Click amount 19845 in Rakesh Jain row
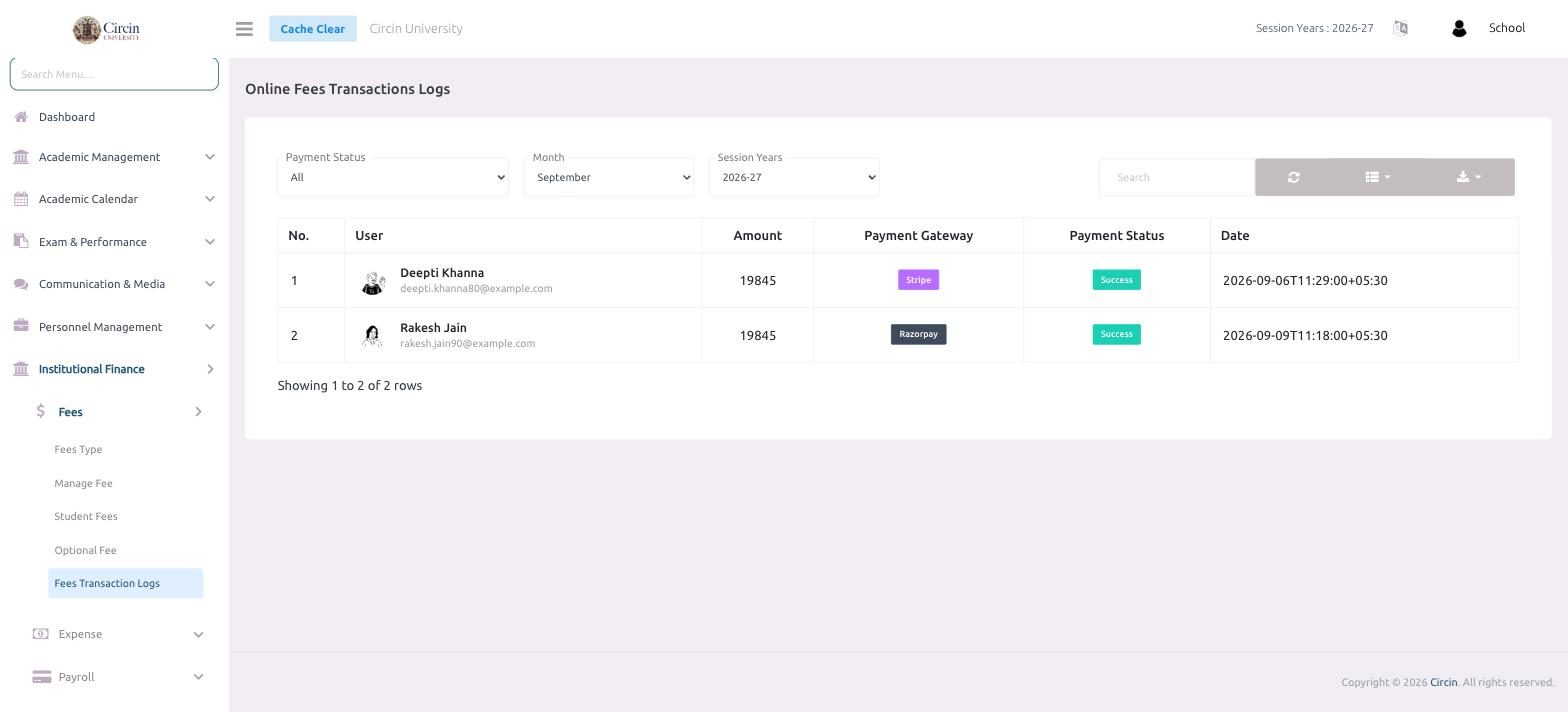Image resolution: width=1568 pixels, height=712 pixels. point(758,335)
